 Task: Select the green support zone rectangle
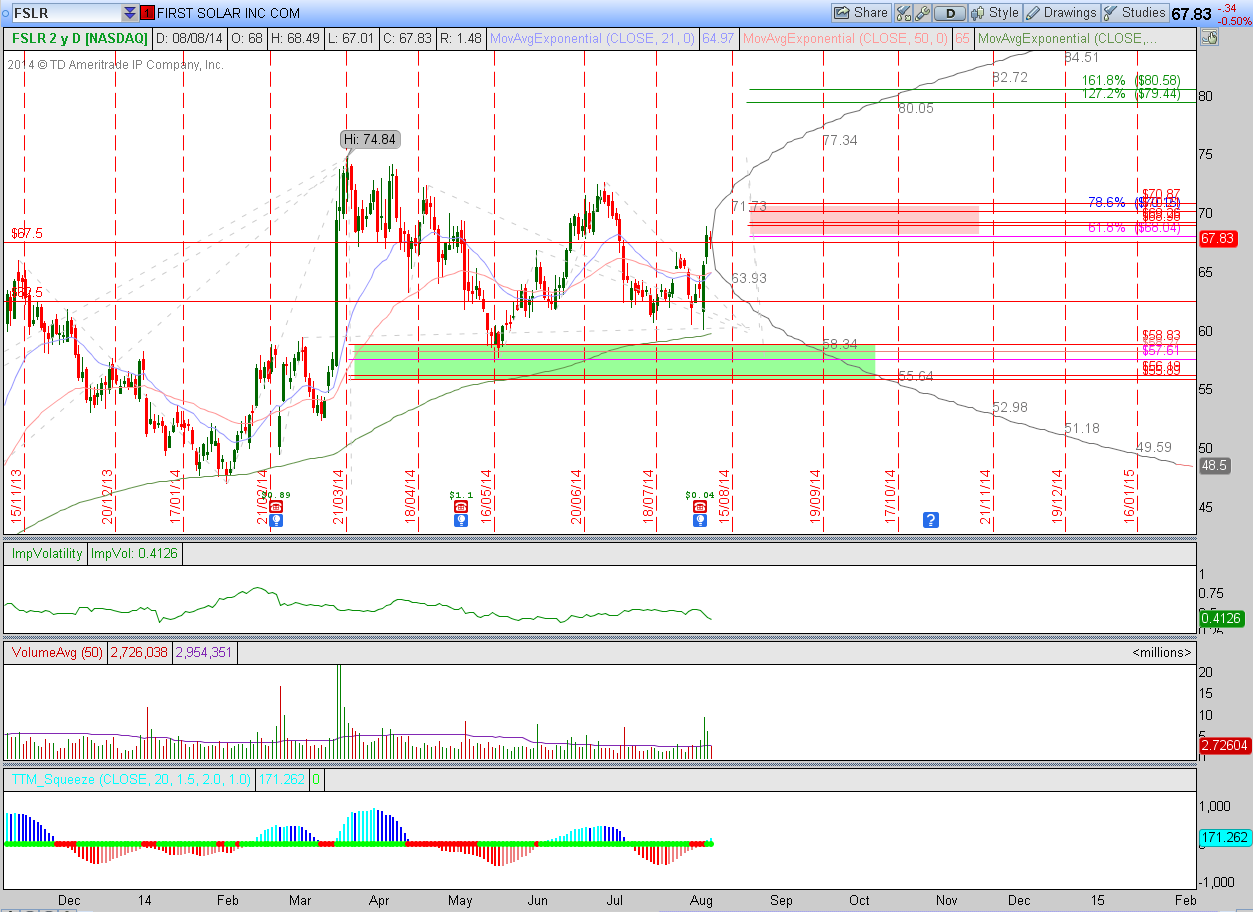click(x=615, y=362)
